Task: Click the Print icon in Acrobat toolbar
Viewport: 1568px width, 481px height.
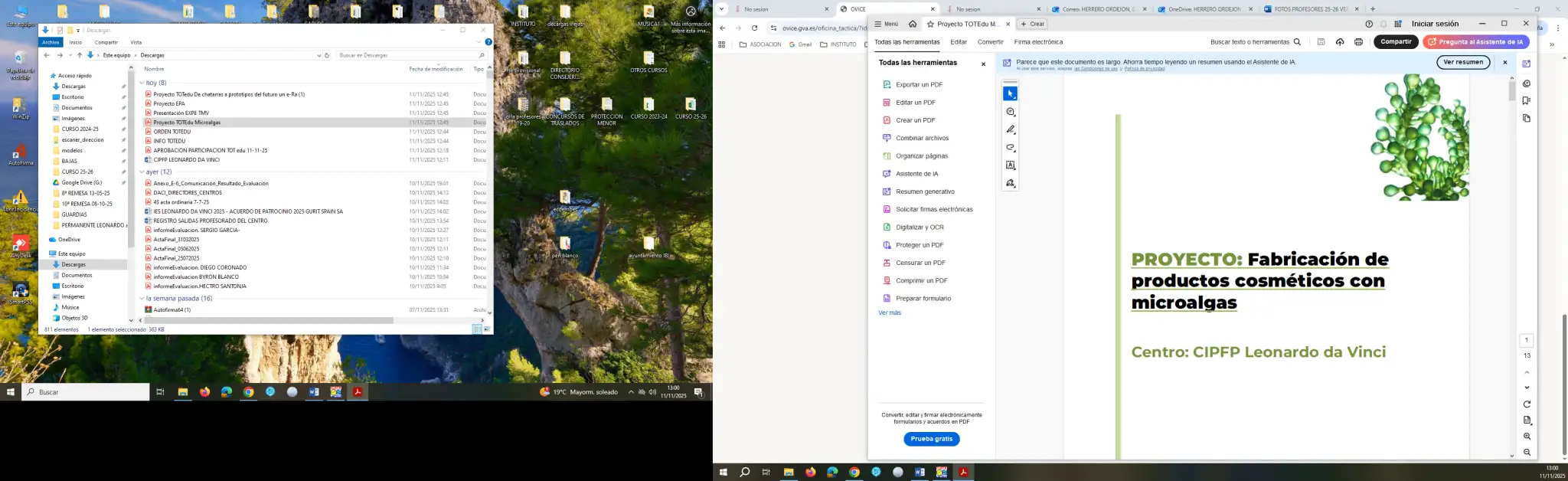Action: (x=1358, y=42)
